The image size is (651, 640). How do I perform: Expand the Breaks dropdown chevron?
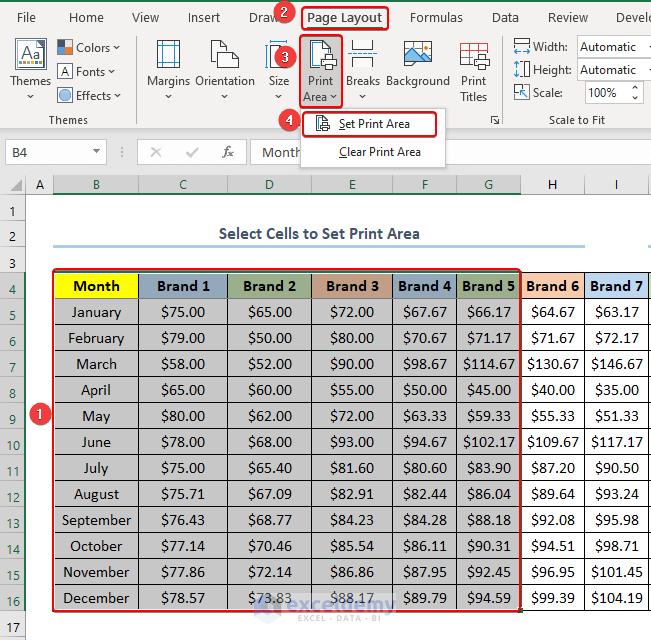click(362, 97)
